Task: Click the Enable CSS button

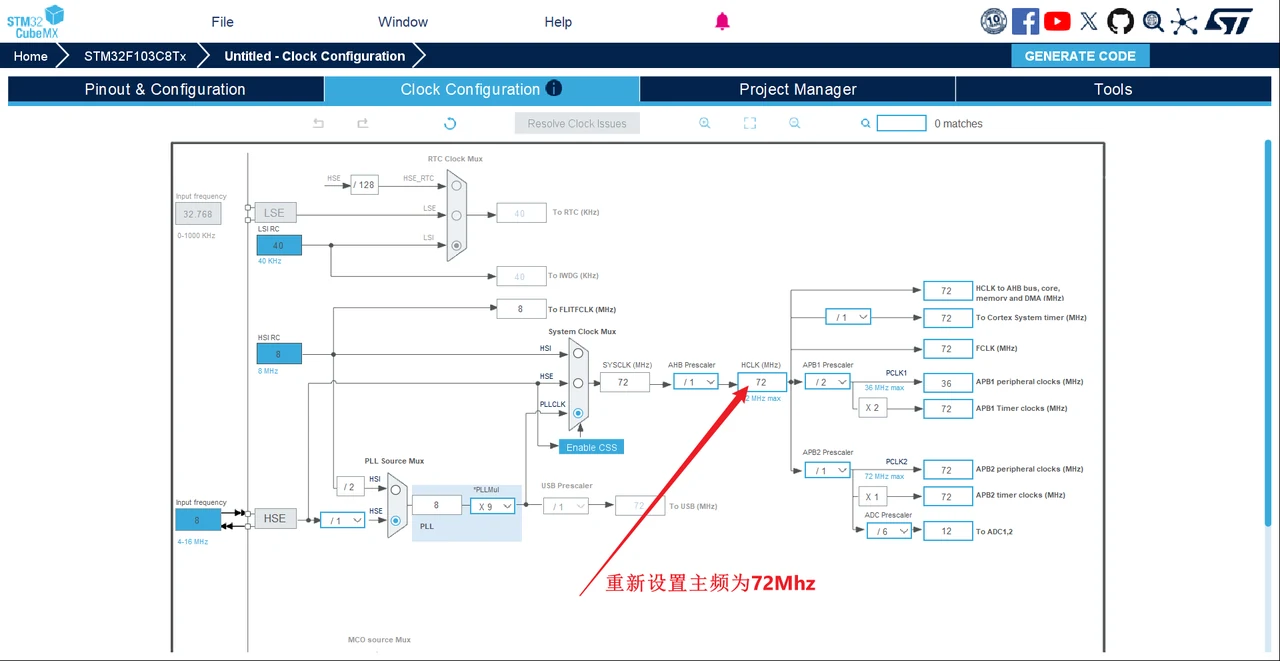Action: [592, 447]
